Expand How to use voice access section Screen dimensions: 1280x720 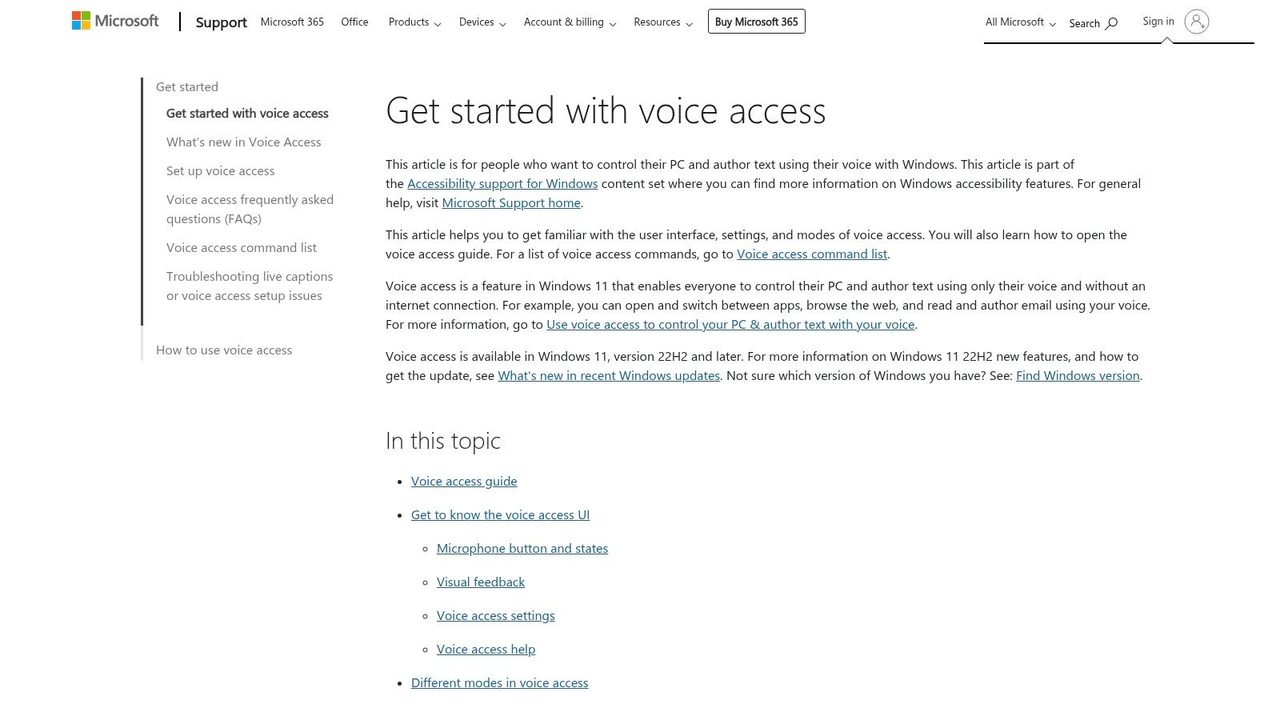pos(224,350)
